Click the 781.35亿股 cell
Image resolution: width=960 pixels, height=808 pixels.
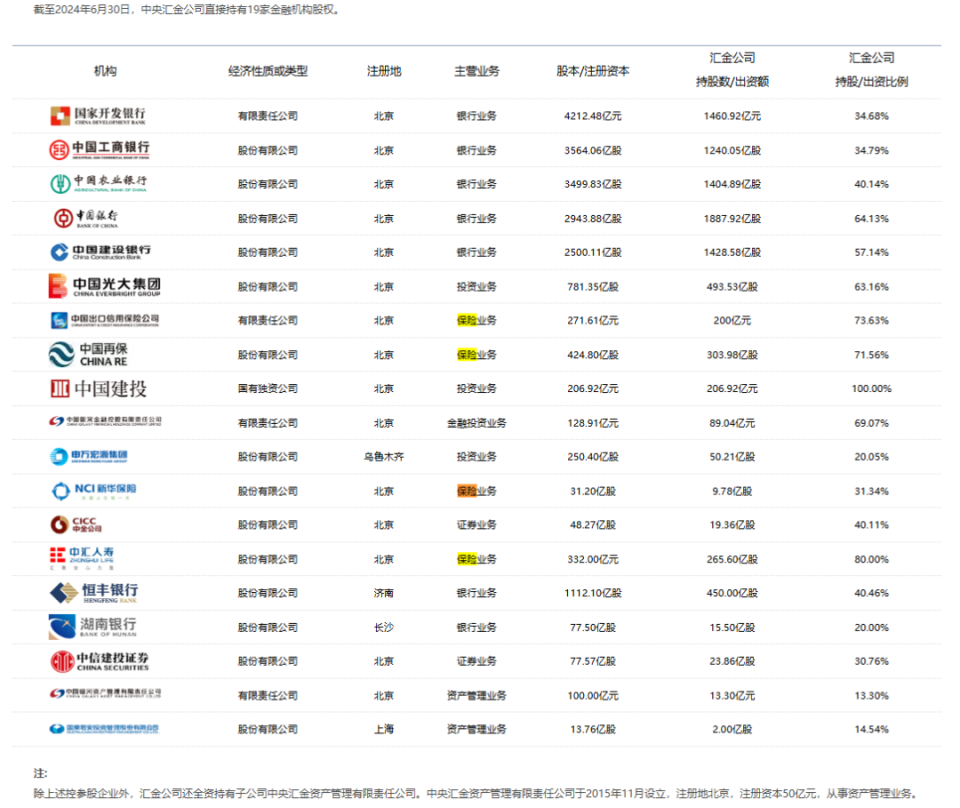point(593,286)
